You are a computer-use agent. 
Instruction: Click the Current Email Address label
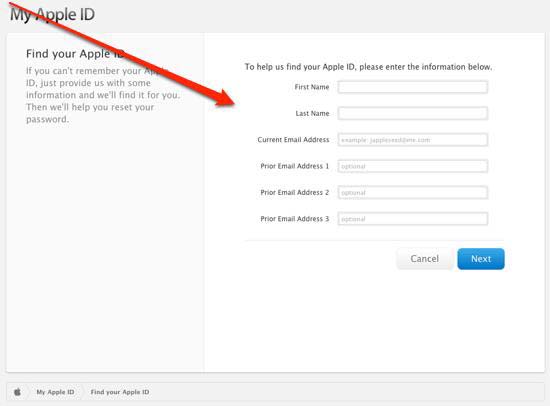(x=293, y=140)
